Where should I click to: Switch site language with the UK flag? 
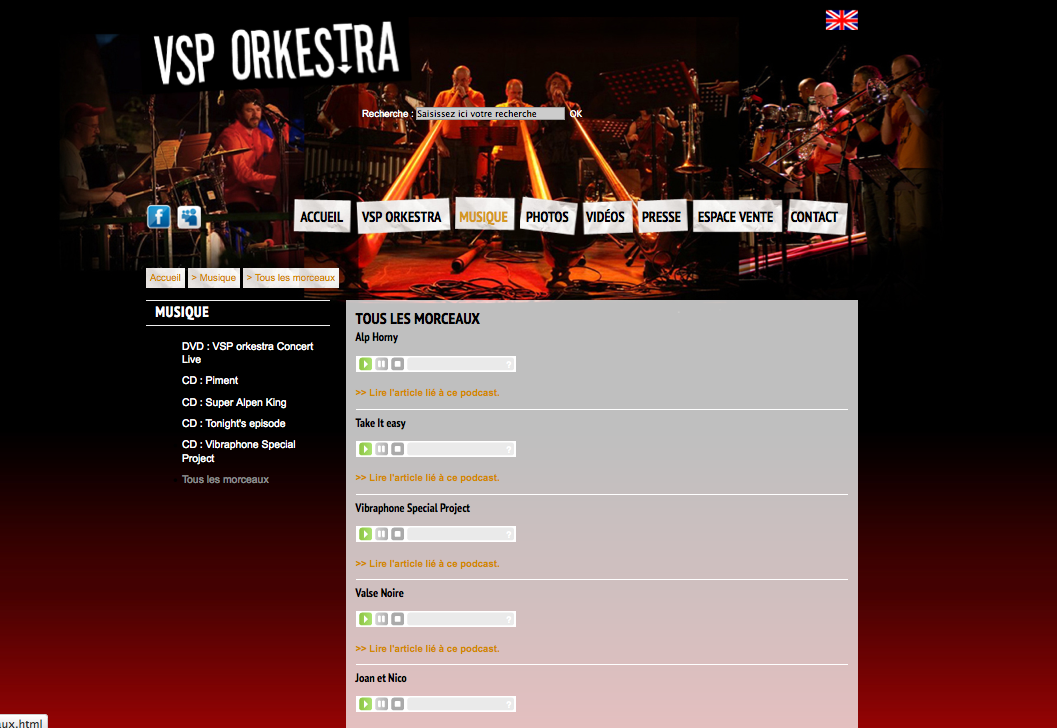pyautogui.click(x=842, y=20)
